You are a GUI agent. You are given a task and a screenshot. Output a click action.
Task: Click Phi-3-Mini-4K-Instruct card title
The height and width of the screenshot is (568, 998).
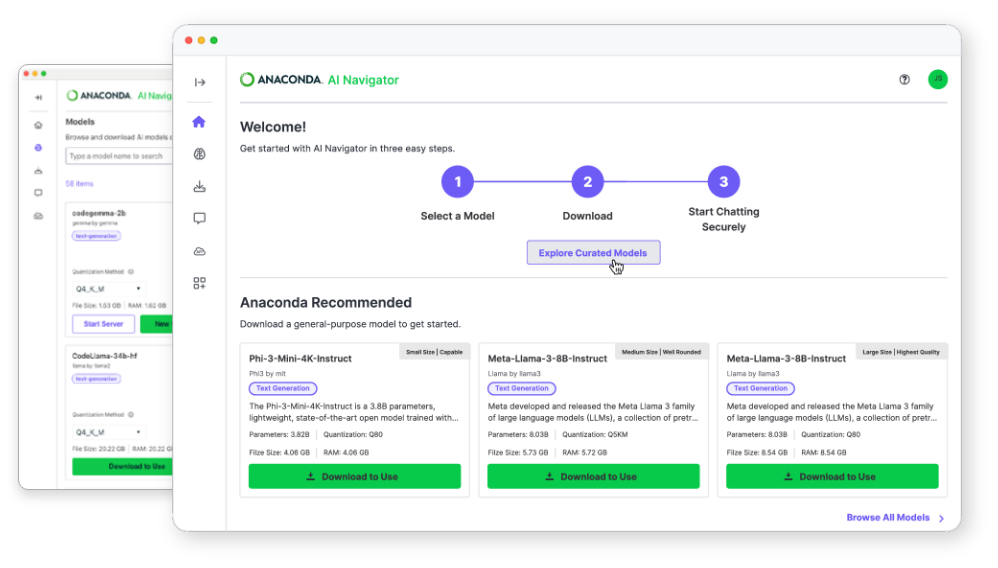pos(300,359)
